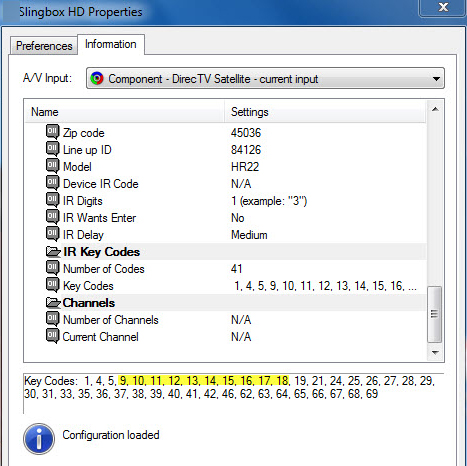Click the component input icon in dropdown

tap(97, 79)
